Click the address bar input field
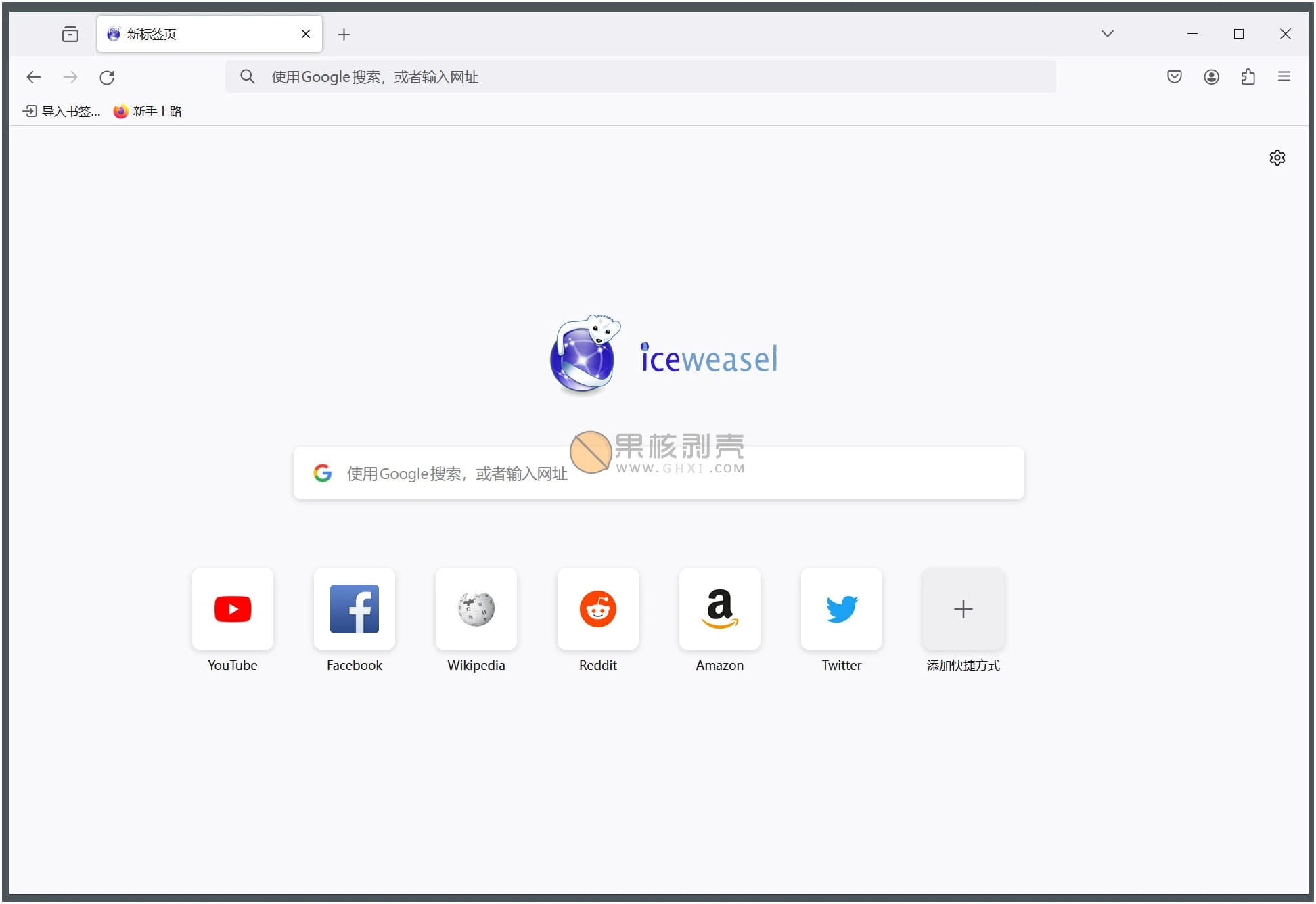Image resolution: width=1316 pixels, height=904 pixels. (639, 77)
